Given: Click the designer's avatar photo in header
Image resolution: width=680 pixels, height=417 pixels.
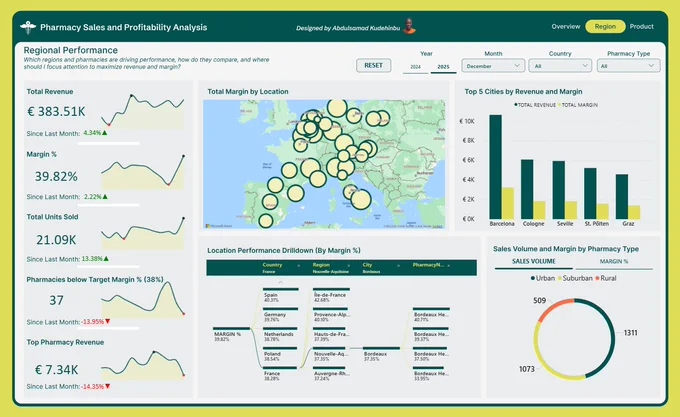Looking at the screenshot, I should coord(409,26).
